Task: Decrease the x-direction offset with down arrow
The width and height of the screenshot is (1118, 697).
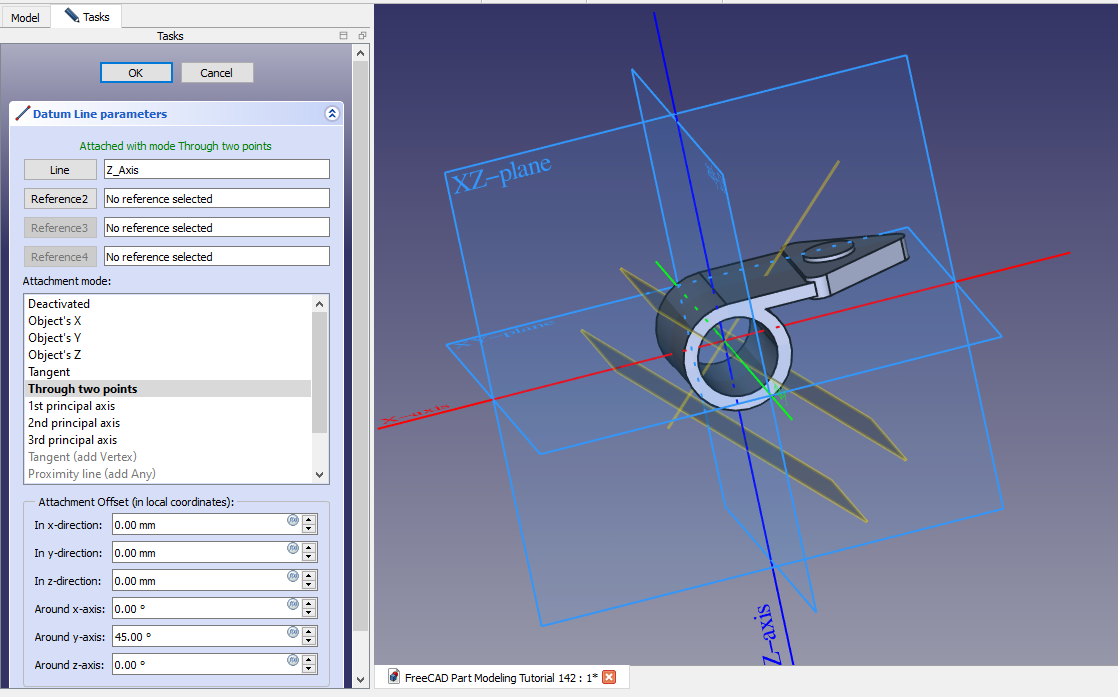Action: click(x=309, y=529)
